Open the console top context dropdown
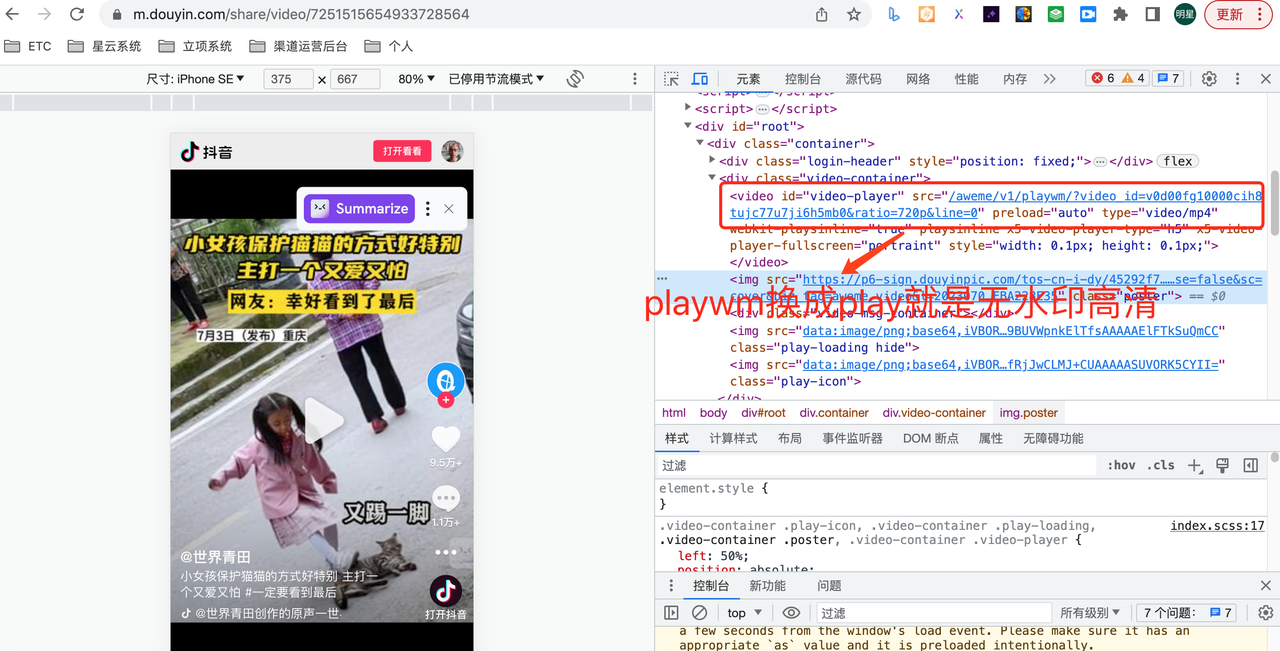This screenshot has height=651, width=1280. 745,612
